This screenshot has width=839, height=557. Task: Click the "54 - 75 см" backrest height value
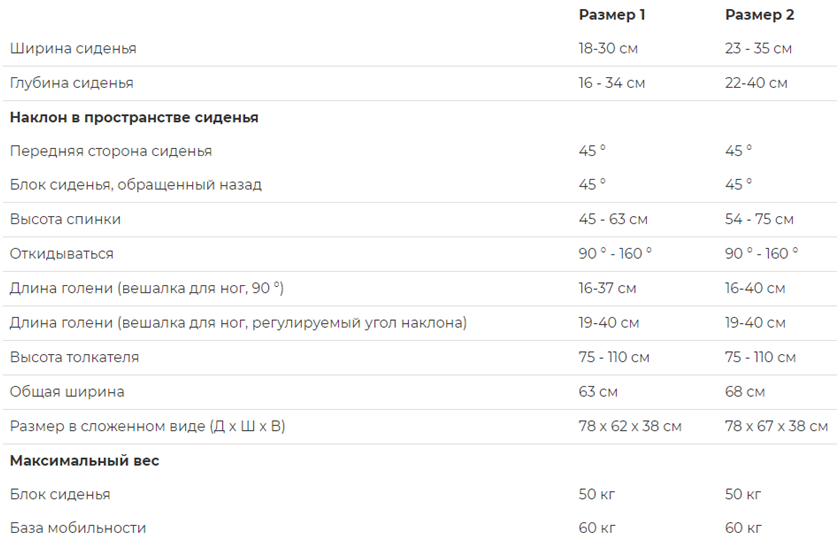[759, 219]
